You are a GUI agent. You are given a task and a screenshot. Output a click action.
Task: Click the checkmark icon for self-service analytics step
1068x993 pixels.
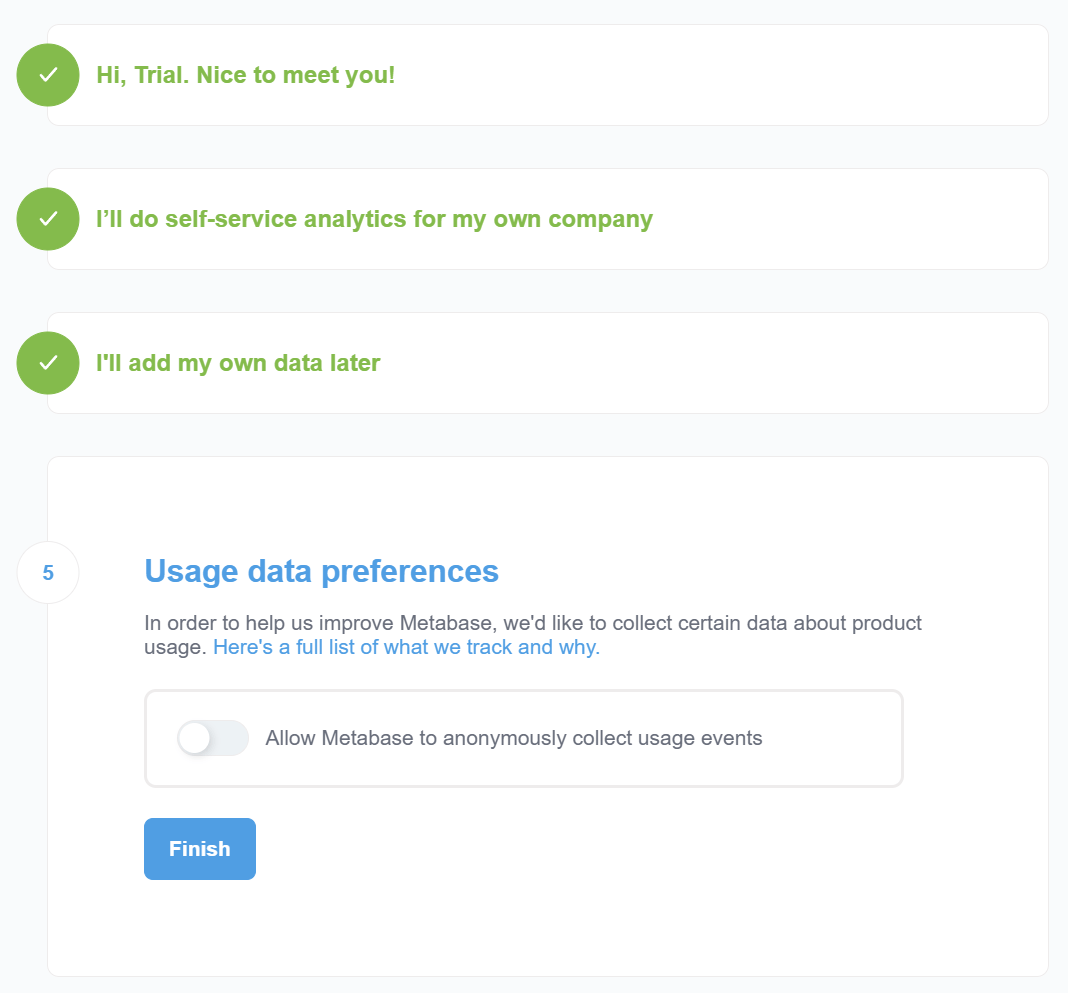48,219
